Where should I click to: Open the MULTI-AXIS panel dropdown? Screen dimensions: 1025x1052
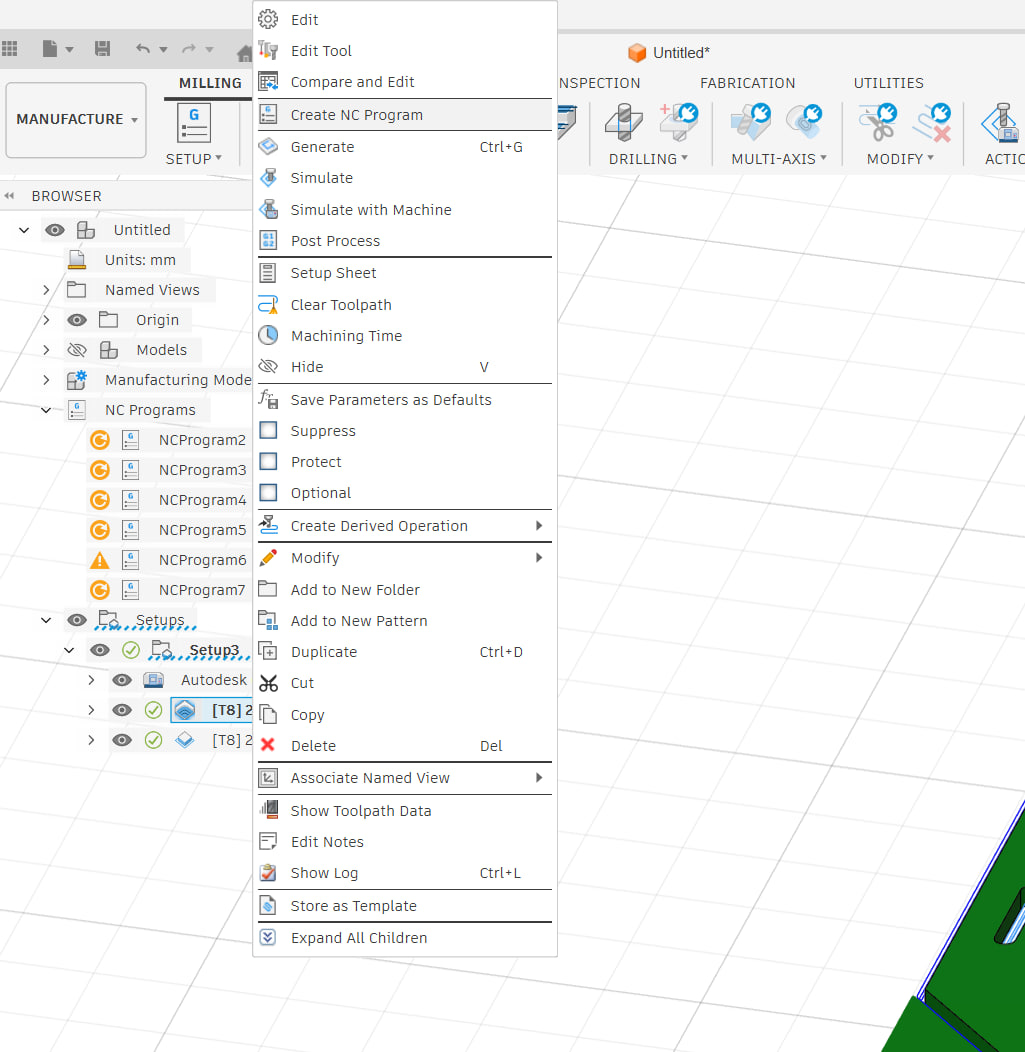pos(779,159)
